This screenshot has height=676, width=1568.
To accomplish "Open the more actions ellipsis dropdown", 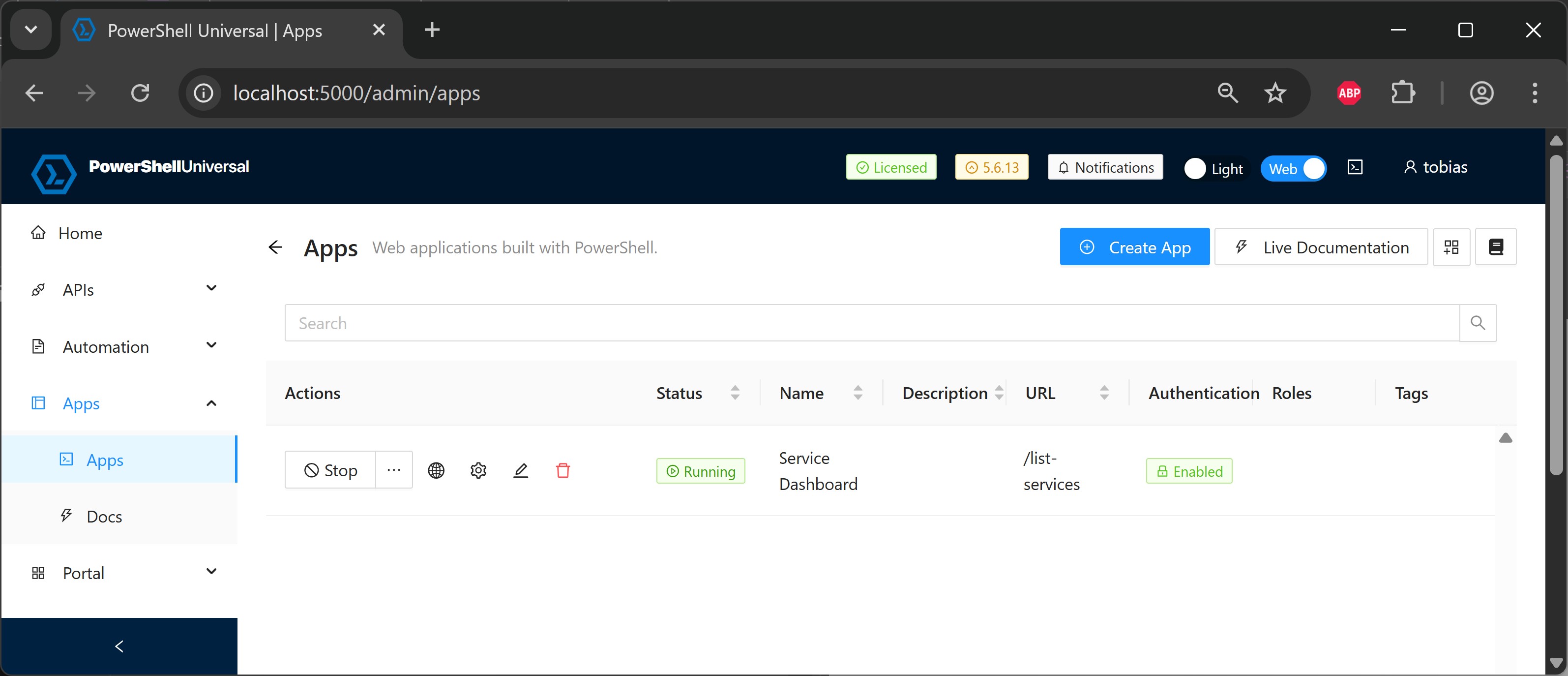I will click(x=394, y=470).
